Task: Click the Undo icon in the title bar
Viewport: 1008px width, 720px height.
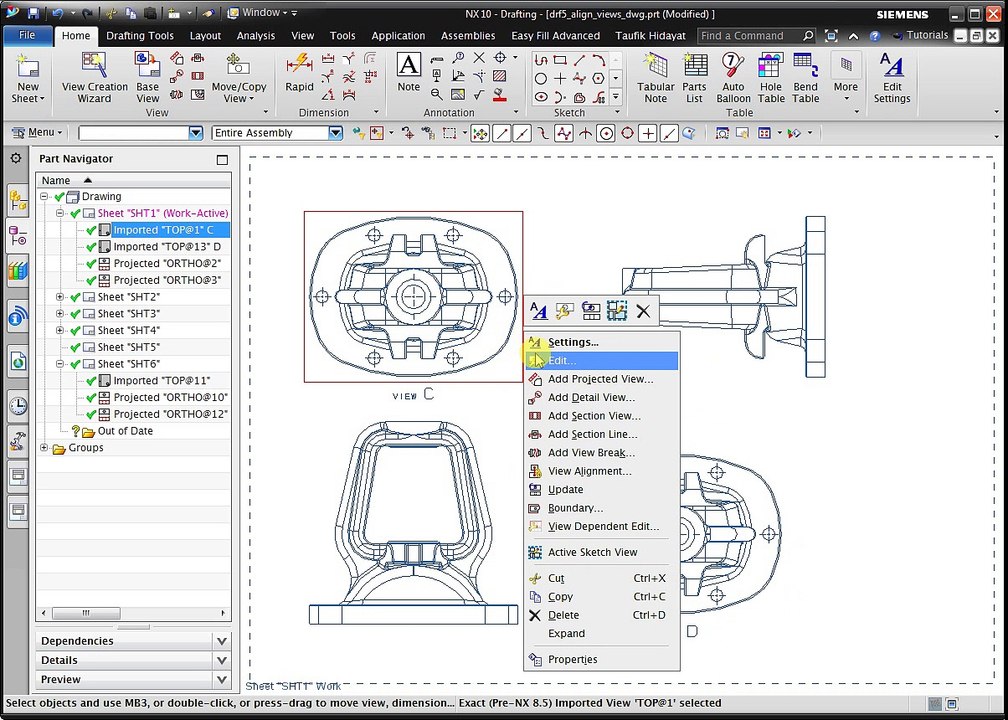Action: click(57, 13)
